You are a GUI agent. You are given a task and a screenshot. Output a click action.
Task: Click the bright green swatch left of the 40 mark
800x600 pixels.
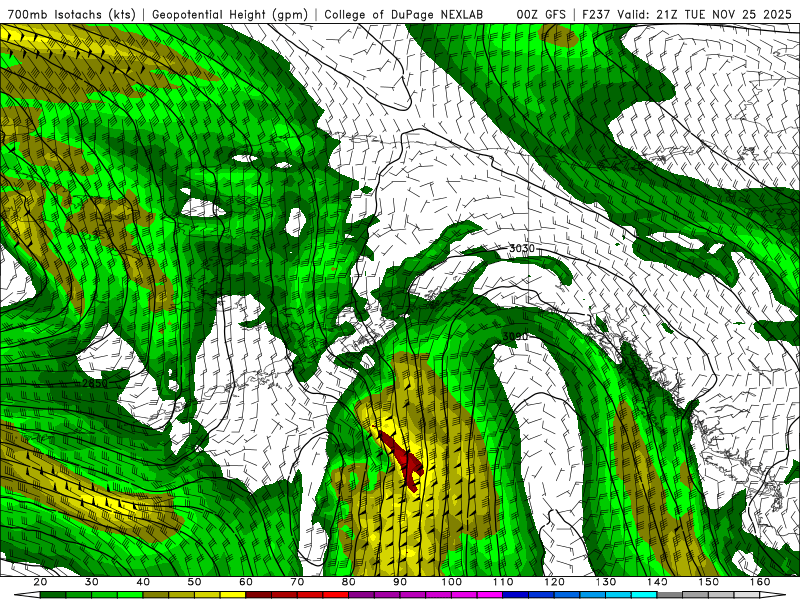click(x=130, y=595)
